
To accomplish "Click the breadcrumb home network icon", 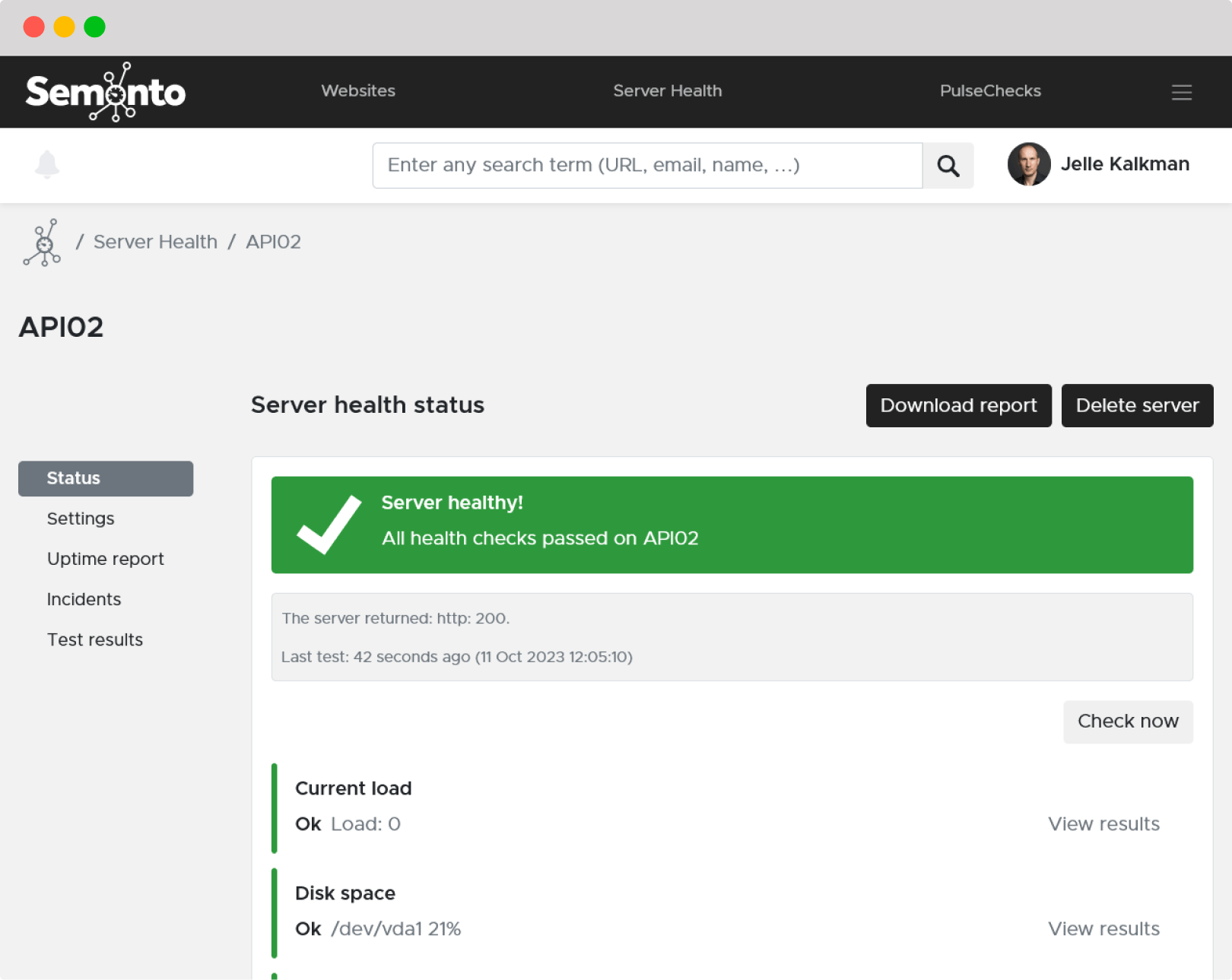I will pos(43,243).
